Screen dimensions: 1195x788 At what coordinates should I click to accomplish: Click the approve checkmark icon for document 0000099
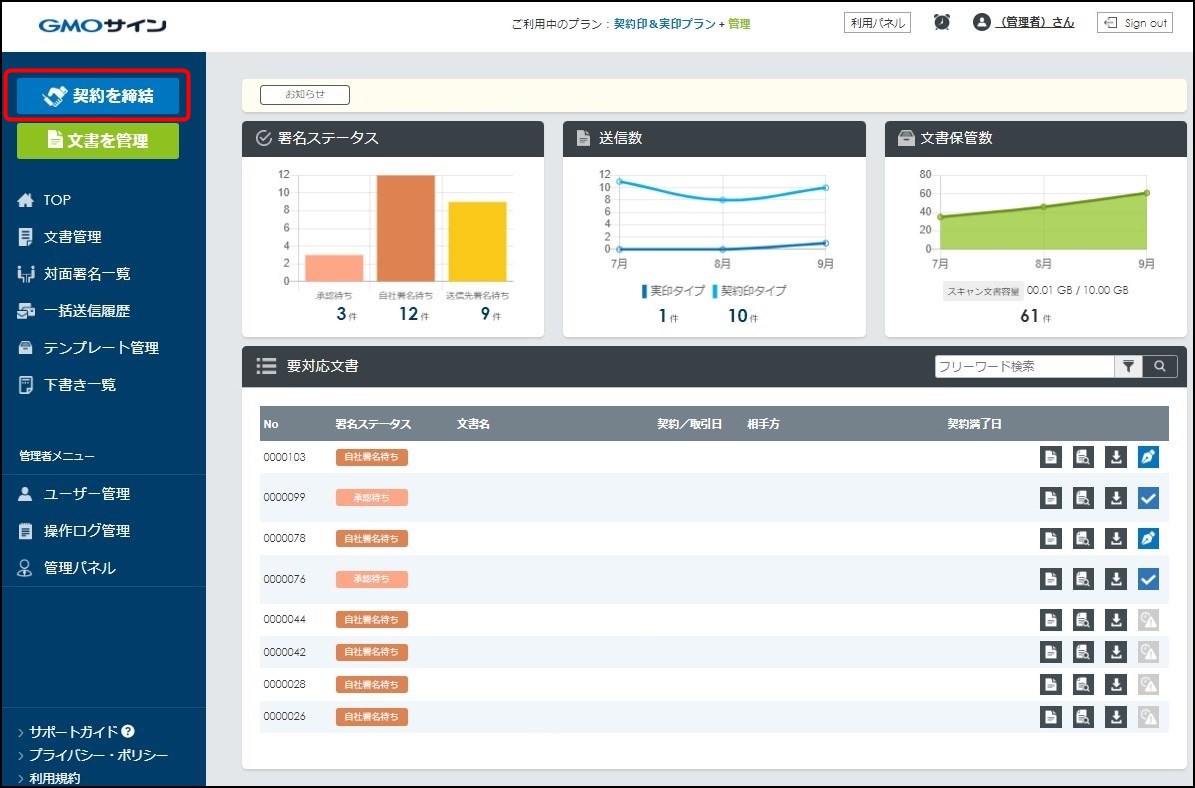(1148, 497)
